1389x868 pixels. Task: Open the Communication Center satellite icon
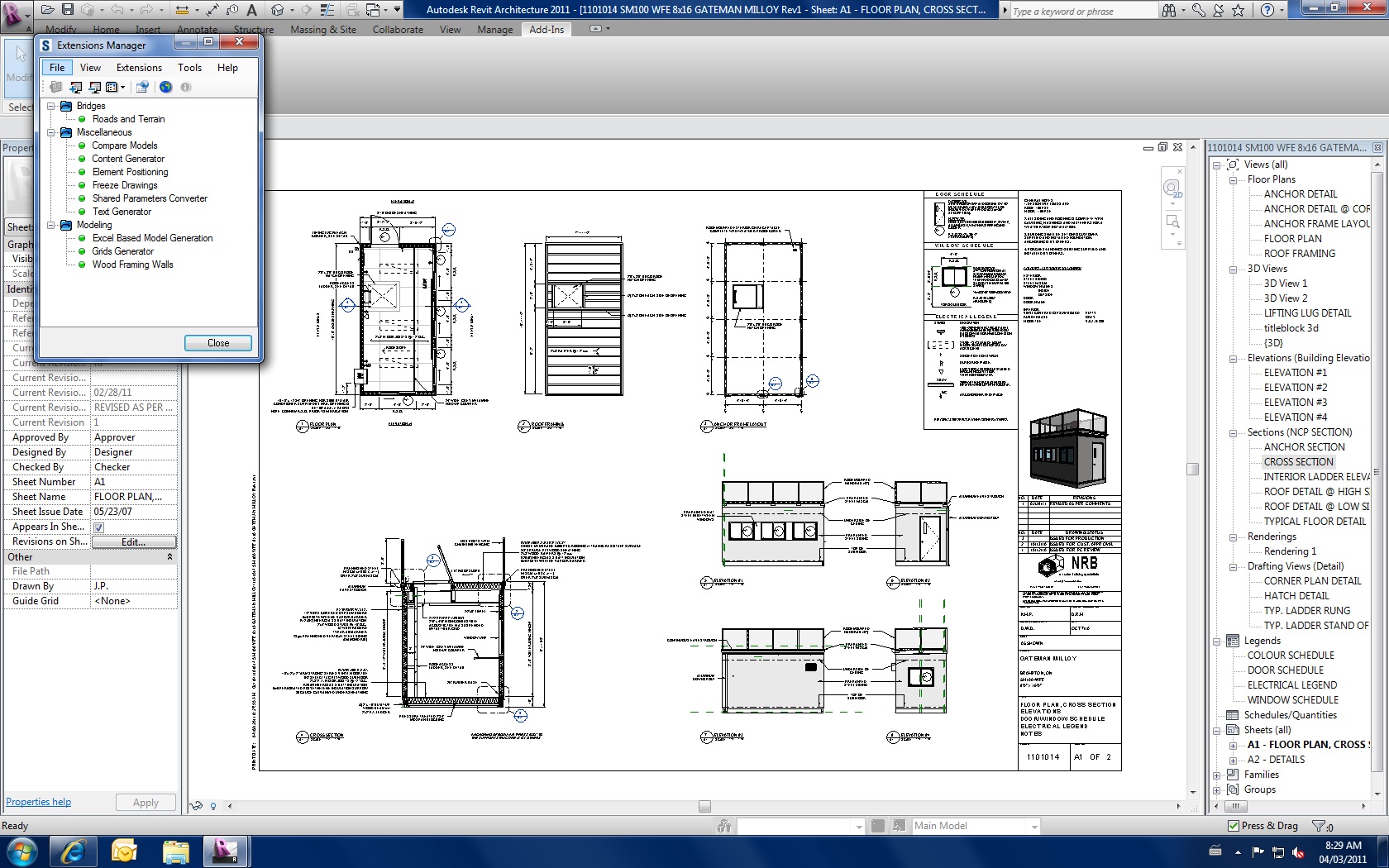tap(1219, 11)
